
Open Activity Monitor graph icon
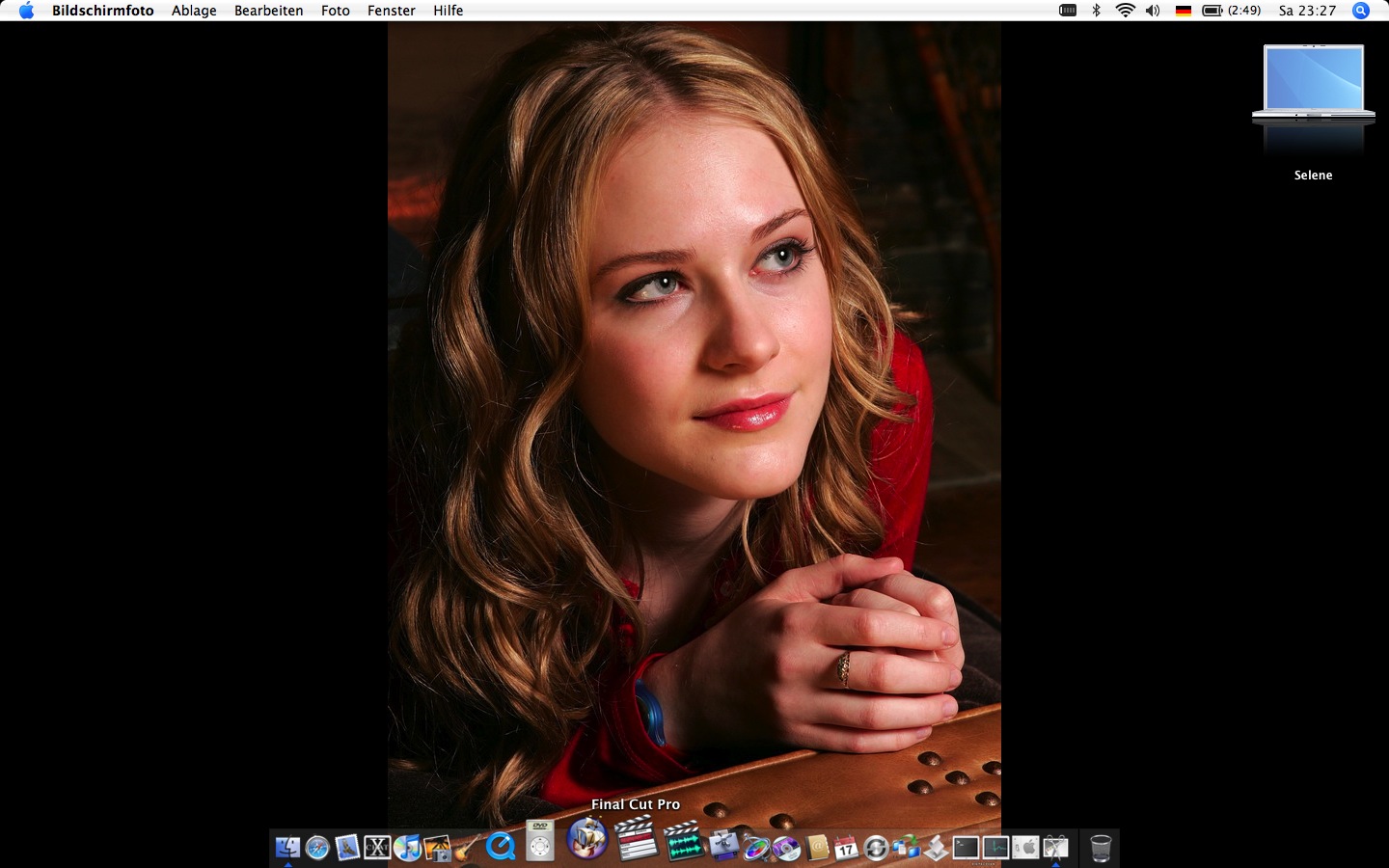pos(995,848)
